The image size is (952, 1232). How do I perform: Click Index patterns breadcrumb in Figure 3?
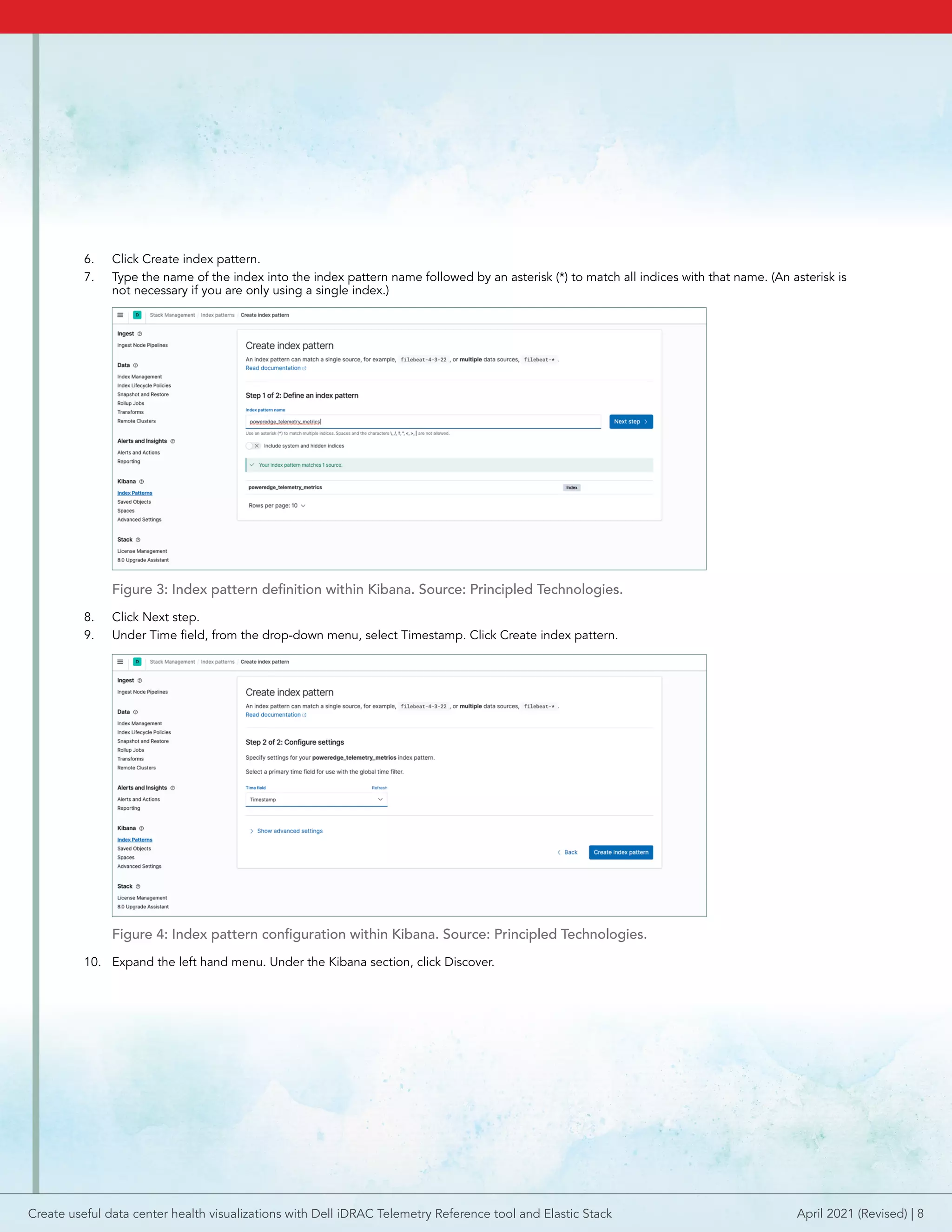point(218,315)
